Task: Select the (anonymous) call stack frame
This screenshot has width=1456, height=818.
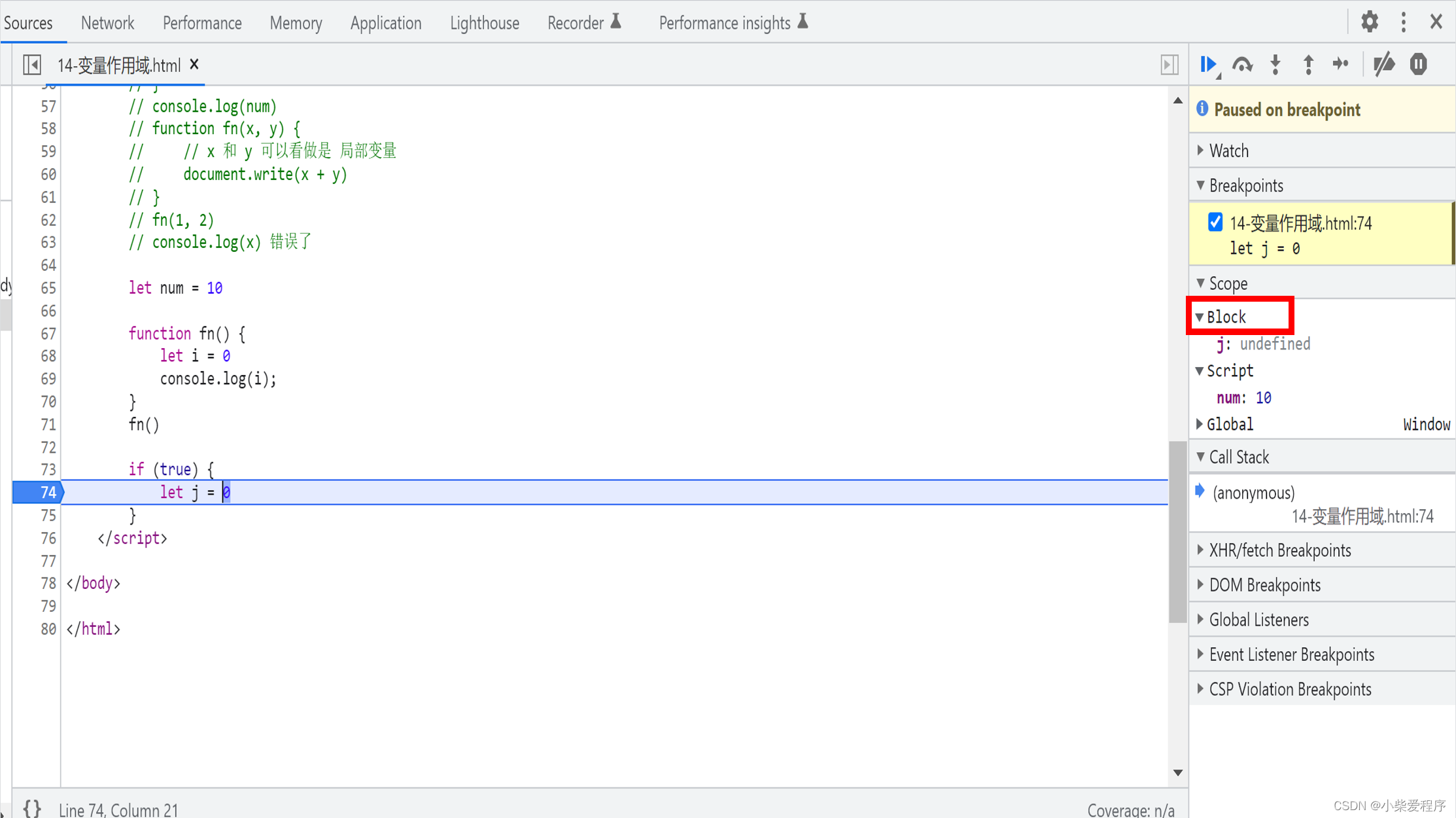Action: 1322,504
